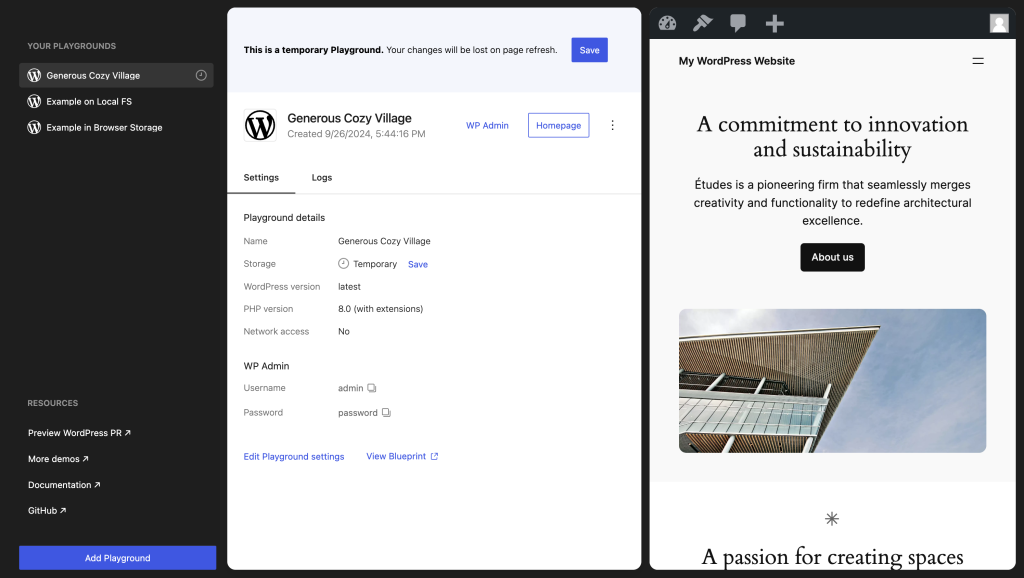Open Preview WordPress PR resource
Image resolution: width=1024 pixels, height=578 pixels.
(79, 433)
